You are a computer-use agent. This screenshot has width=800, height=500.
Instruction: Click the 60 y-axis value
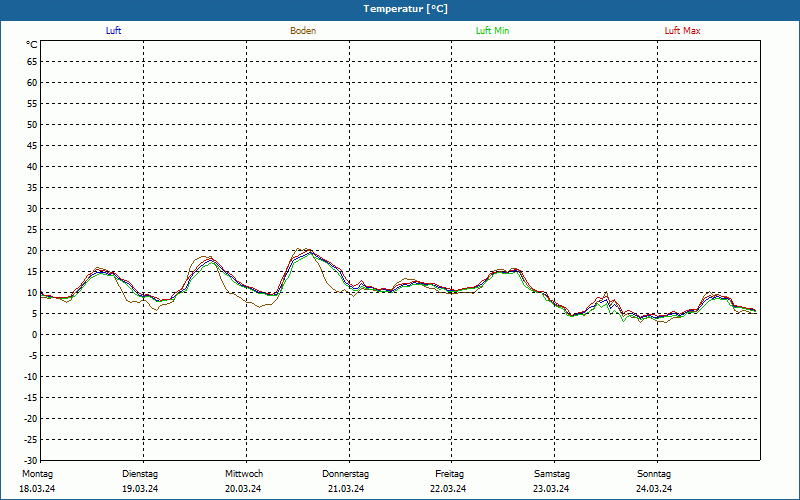coord(32,83)
